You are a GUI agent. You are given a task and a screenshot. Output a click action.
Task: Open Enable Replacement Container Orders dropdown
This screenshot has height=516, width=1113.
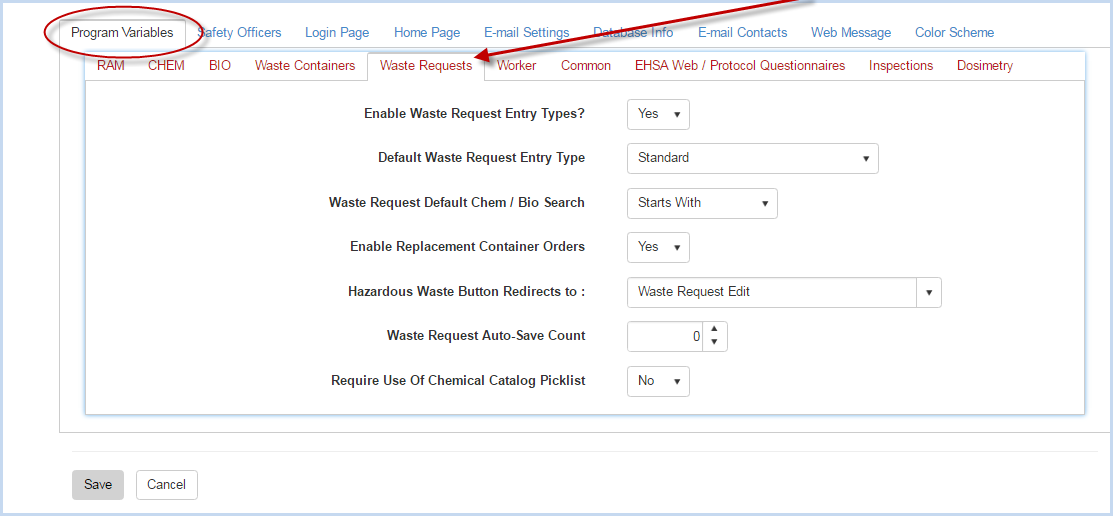(x=658, y=247)
